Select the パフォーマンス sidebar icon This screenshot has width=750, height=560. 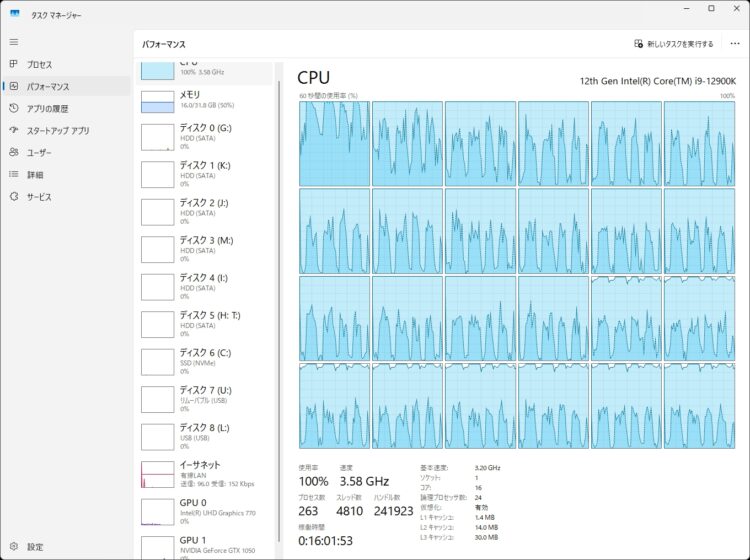click(14, 86)
